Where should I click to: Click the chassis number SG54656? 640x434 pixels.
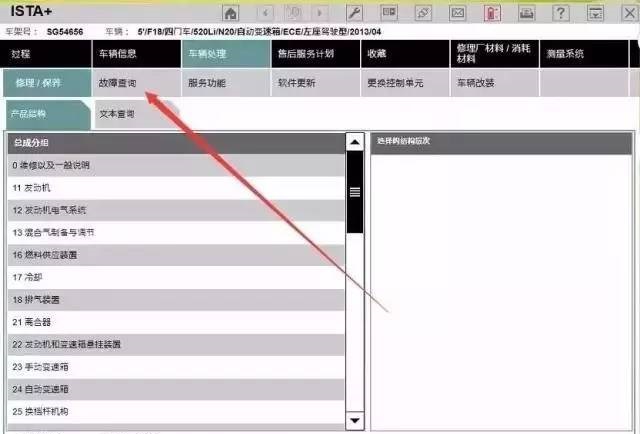65,32
